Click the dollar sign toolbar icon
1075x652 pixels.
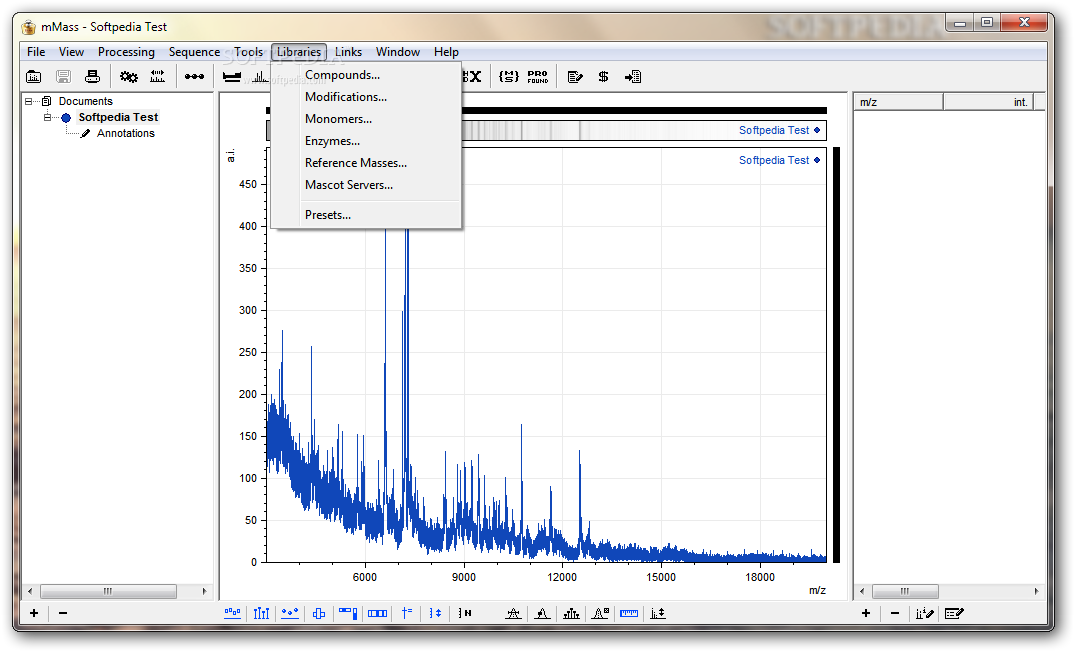[x=603, y=77]
